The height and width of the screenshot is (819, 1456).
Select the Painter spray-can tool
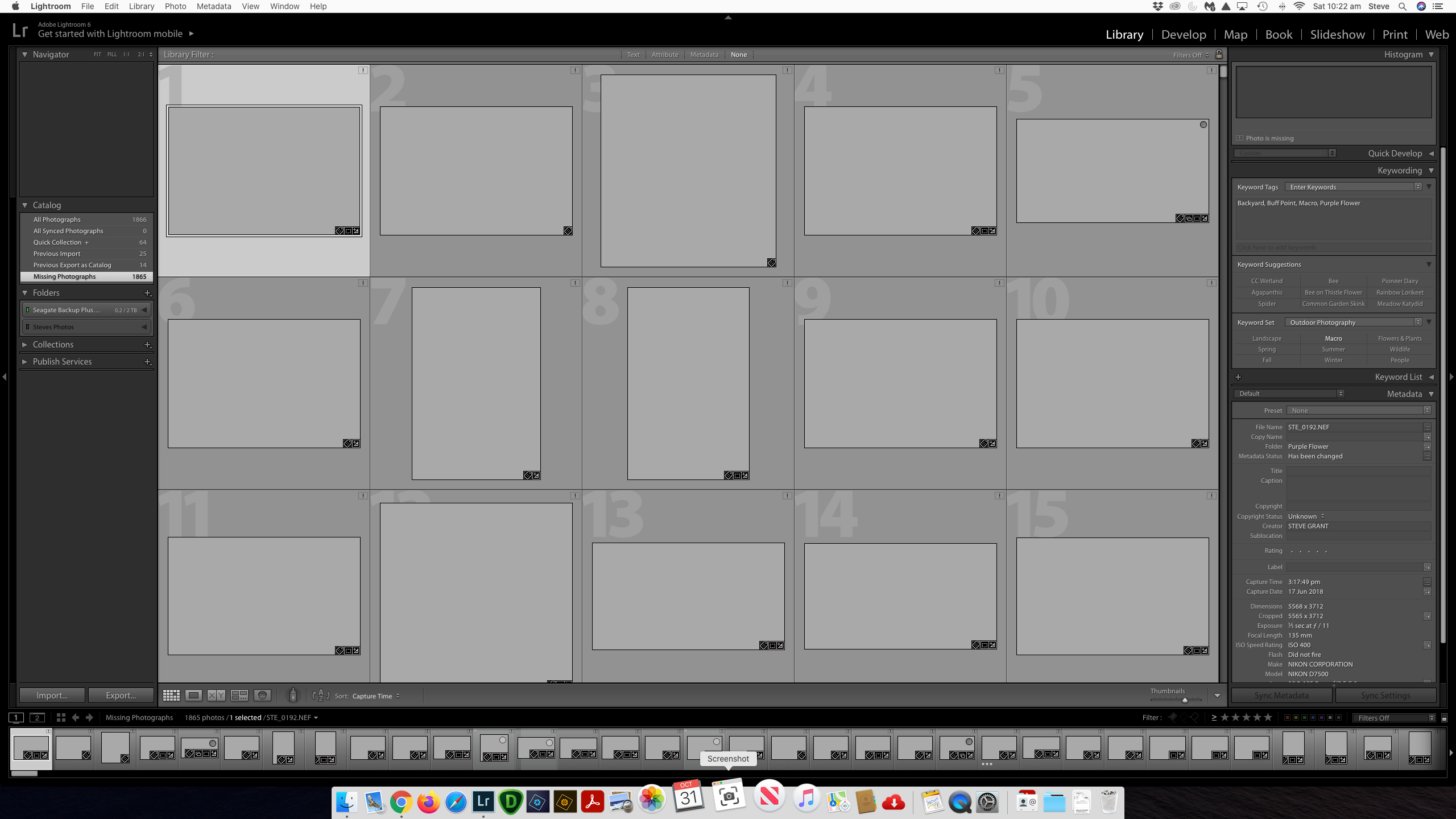click(x=293, y=695)
